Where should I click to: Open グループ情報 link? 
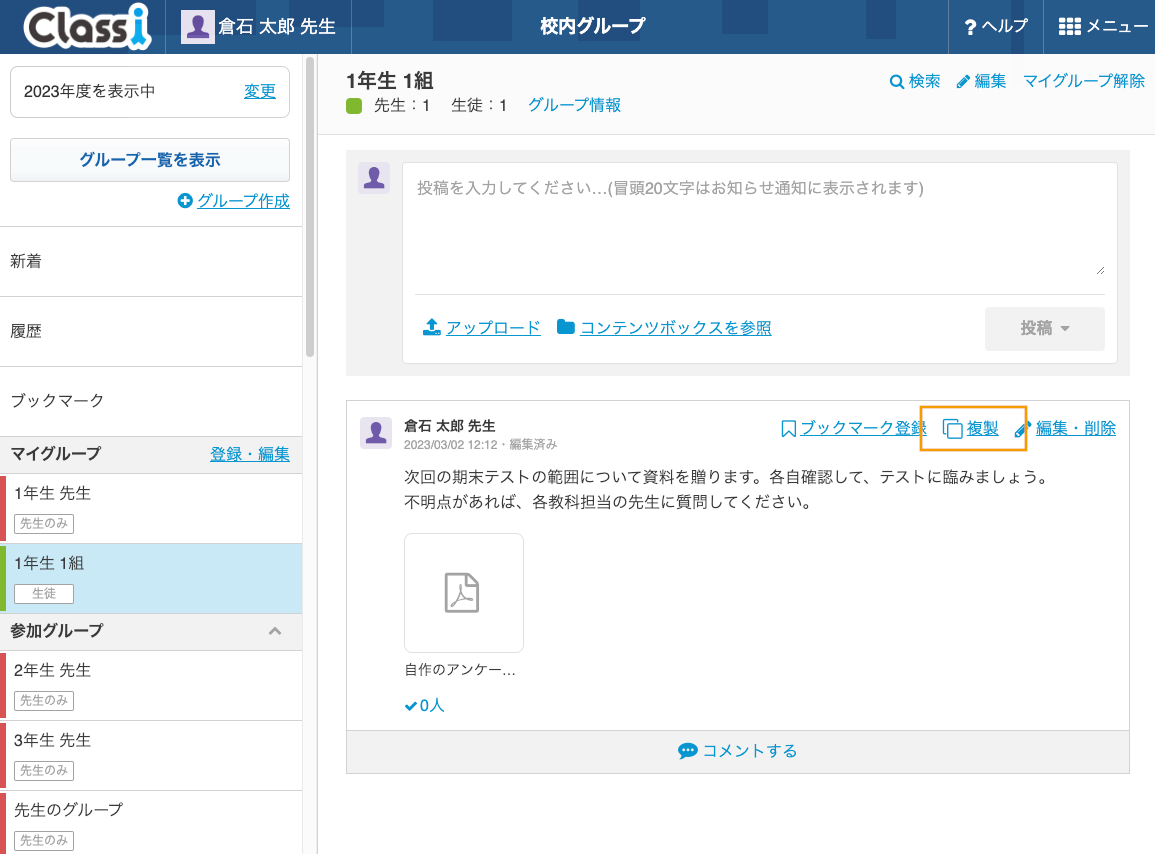point(574,105)
